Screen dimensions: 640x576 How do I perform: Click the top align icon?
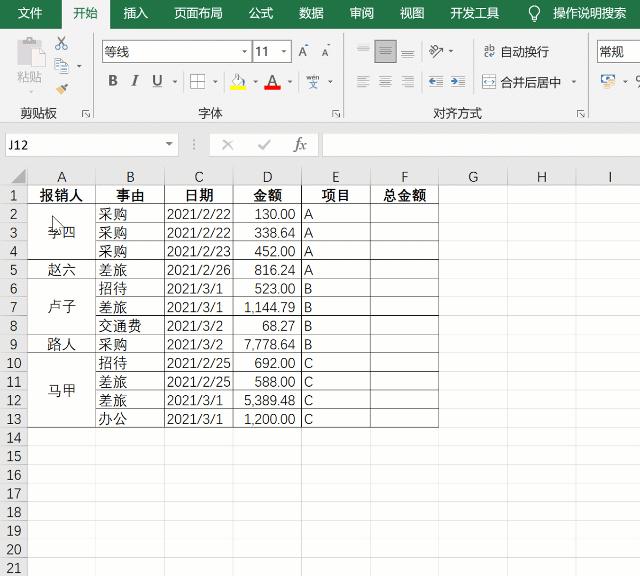(x=363, y=51)
